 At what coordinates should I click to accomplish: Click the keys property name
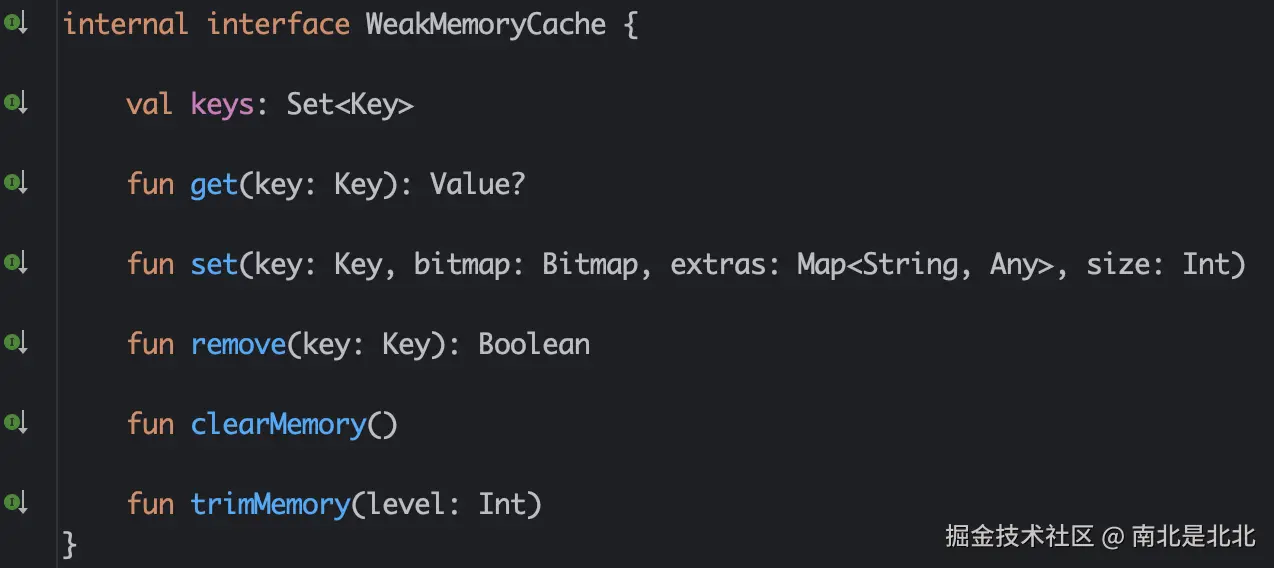(x=222, y=104)
